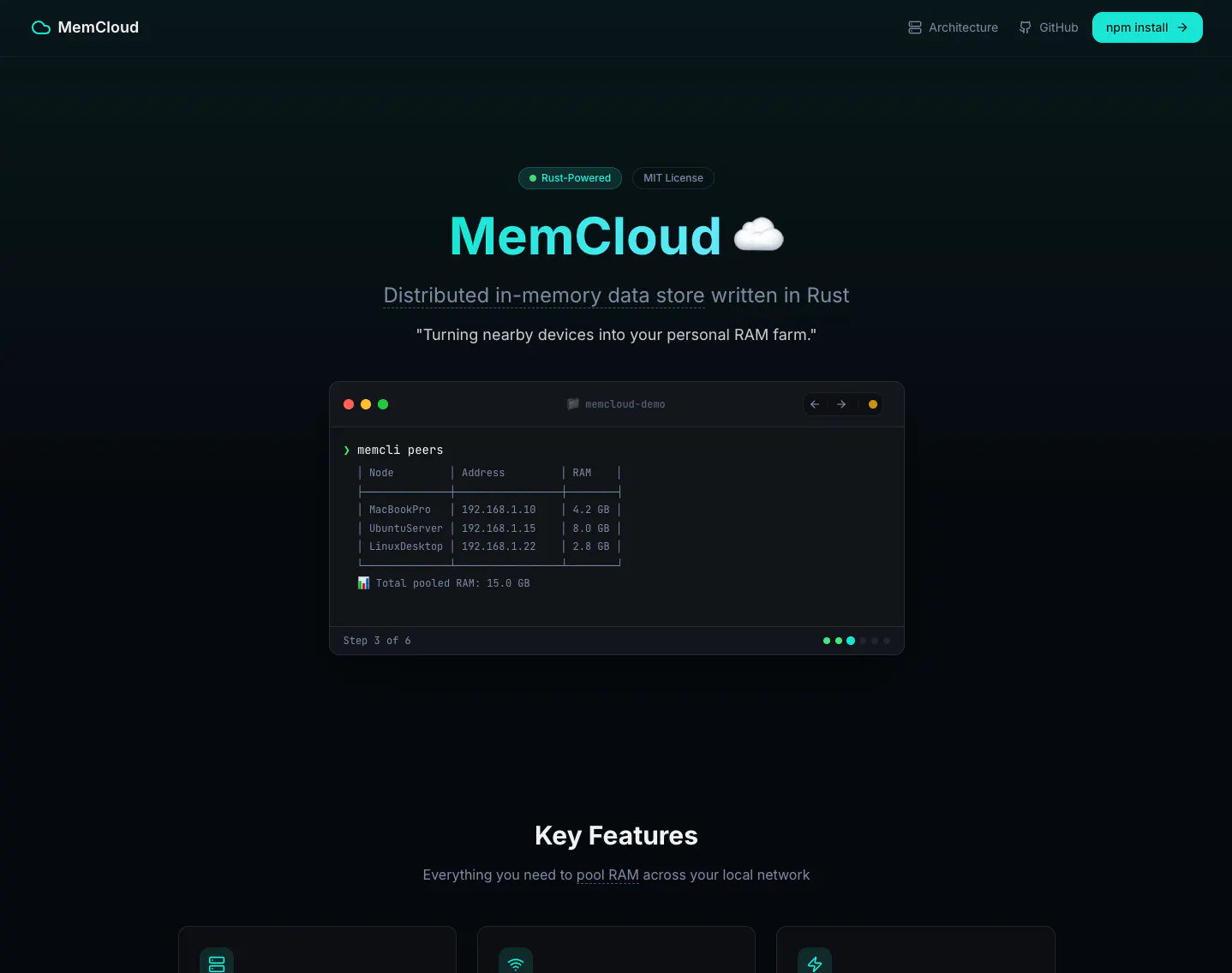
Task: Go to previous demo step arrow
Action: tap(815, 404)
